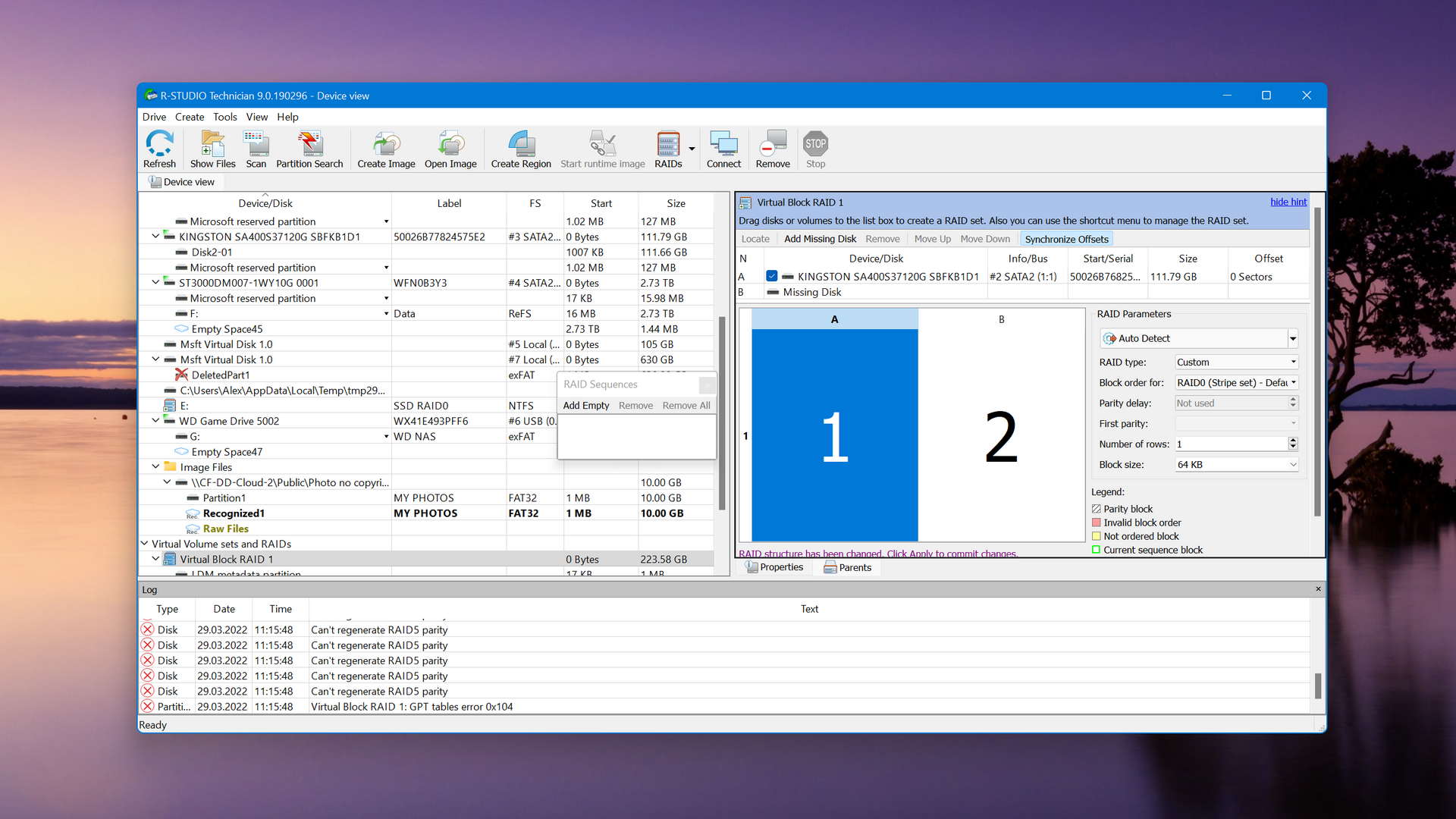Toggle checkbox for KINGSTON SA400S37120G disk
Viewport: 1456px width, 819px height.
772,275
